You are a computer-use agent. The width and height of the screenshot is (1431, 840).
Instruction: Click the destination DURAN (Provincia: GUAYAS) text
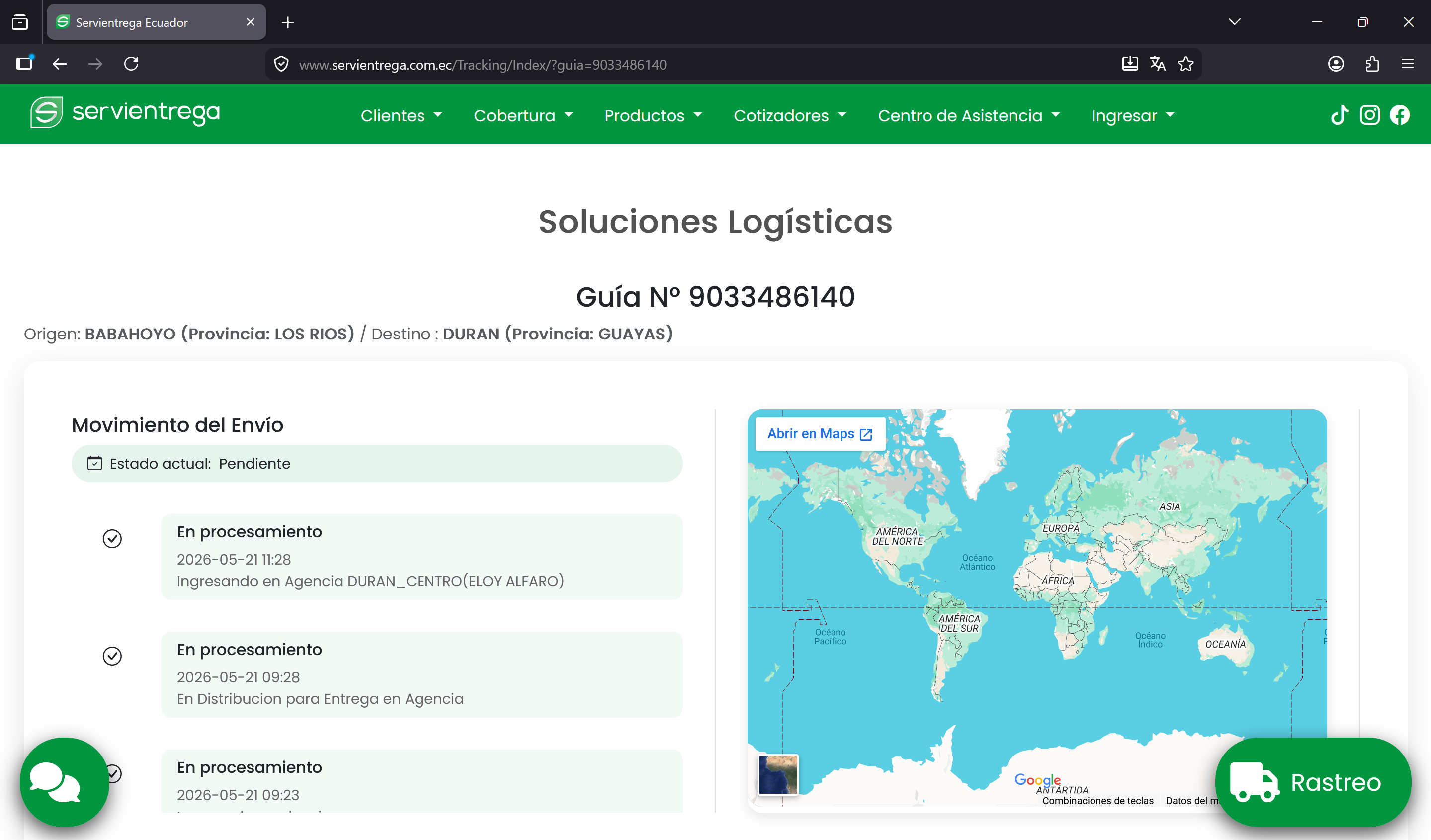[558, 334]
